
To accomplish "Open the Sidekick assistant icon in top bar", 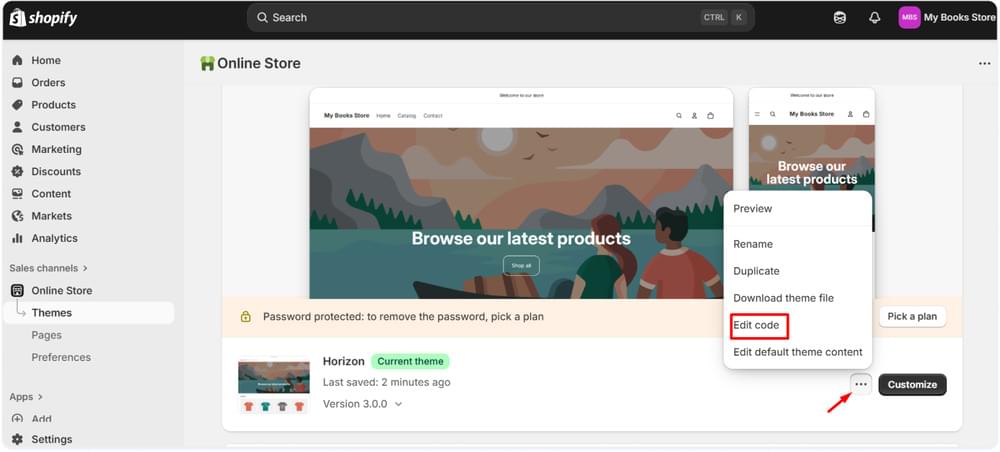I will pyautogui.click(x=840, y=18).
